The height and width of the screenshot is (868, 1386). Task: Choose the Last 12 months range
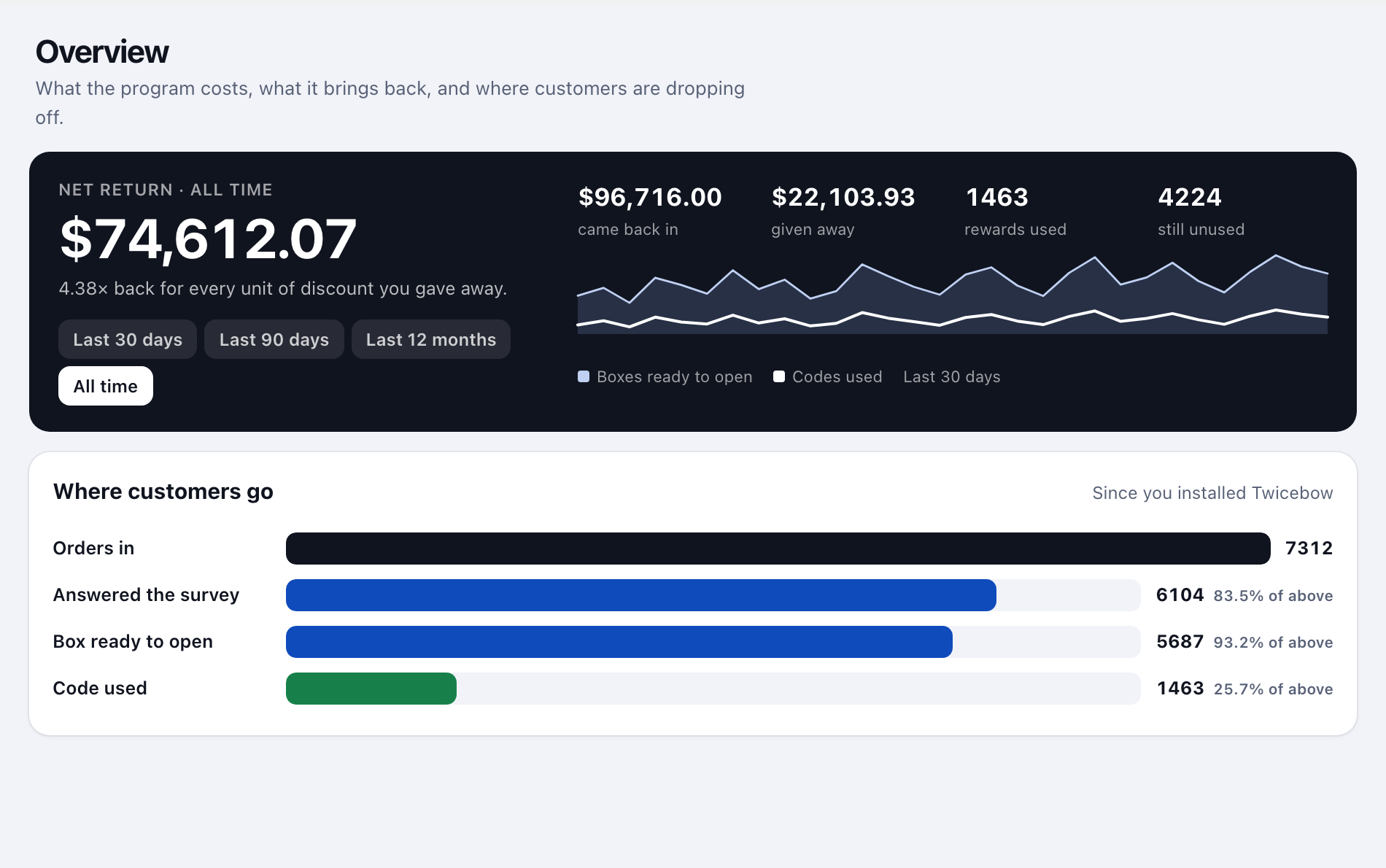coord(431,339)
